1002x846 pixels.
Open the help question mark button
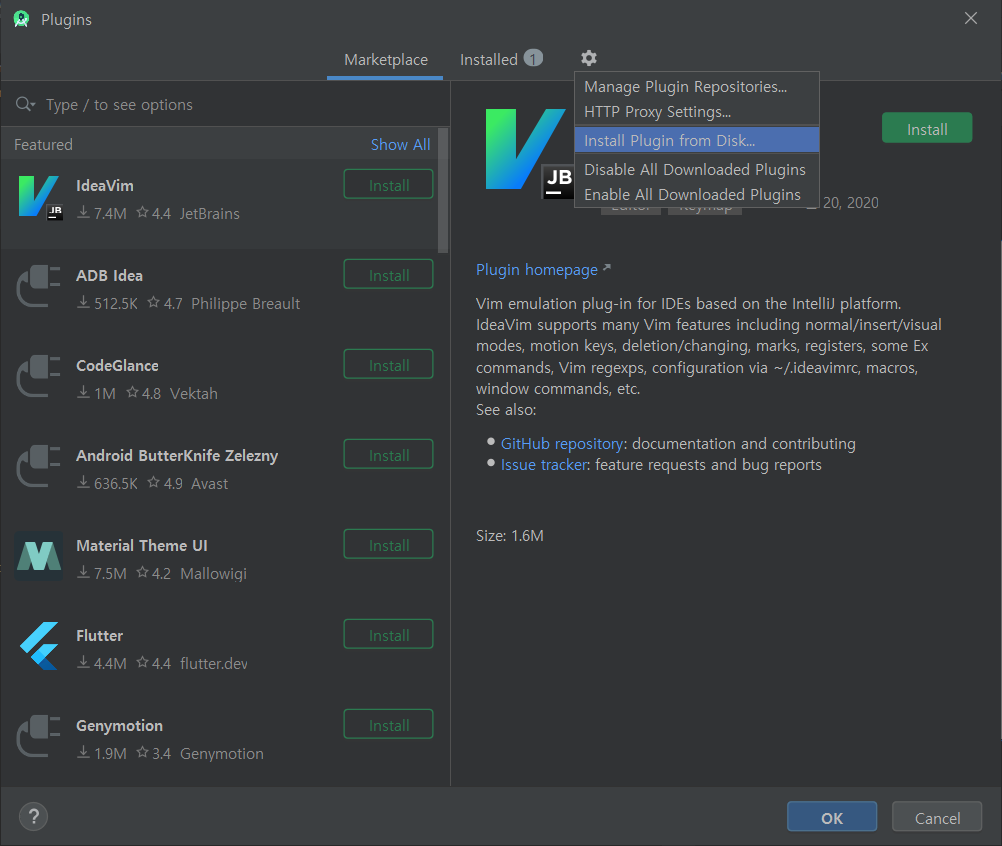pyautogui.click(x=34, y=817)
